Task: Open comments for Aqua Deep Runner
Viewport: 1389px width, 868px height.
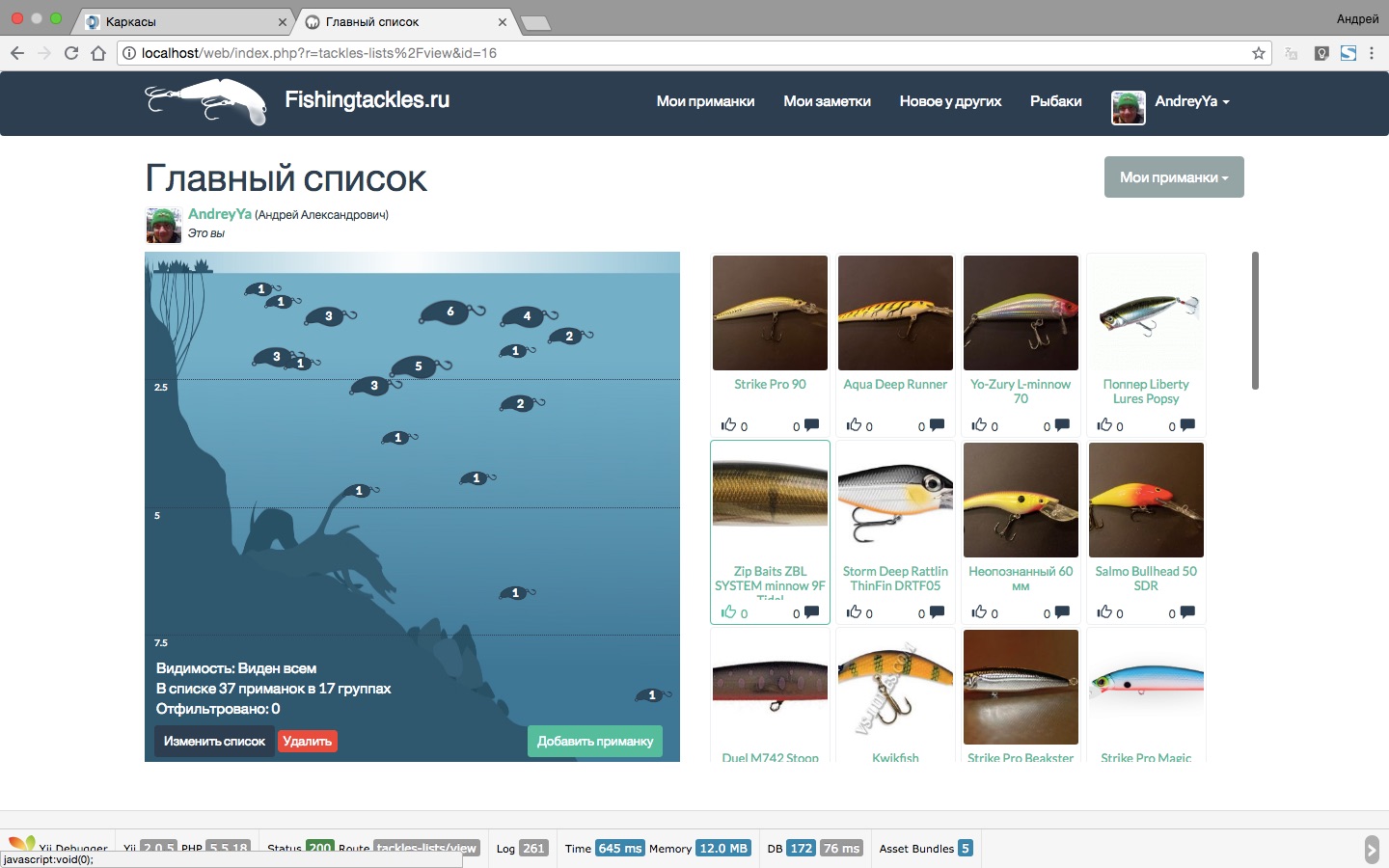Action: 938,425
